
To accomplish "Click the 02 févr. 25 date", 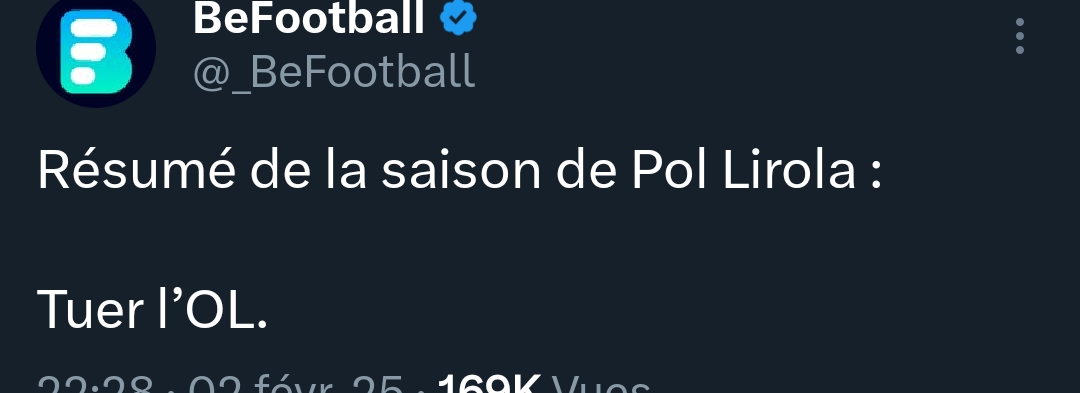I will (x=293, y=384).
